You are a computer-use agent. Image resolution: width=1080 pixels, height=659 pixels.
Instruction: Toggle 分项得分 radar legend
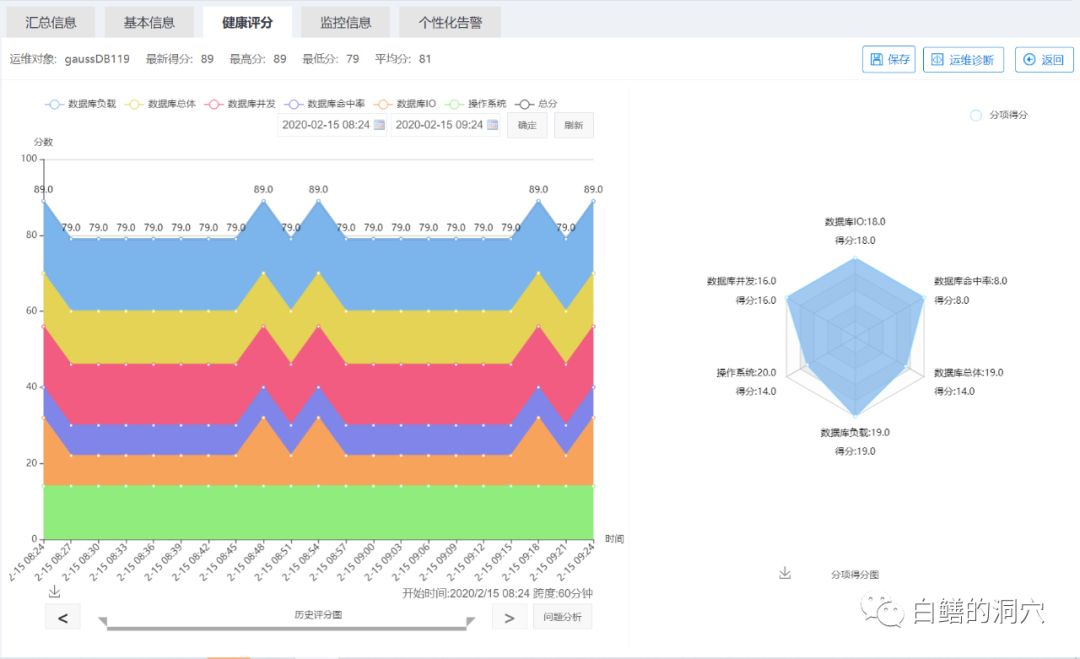[999, 115]
